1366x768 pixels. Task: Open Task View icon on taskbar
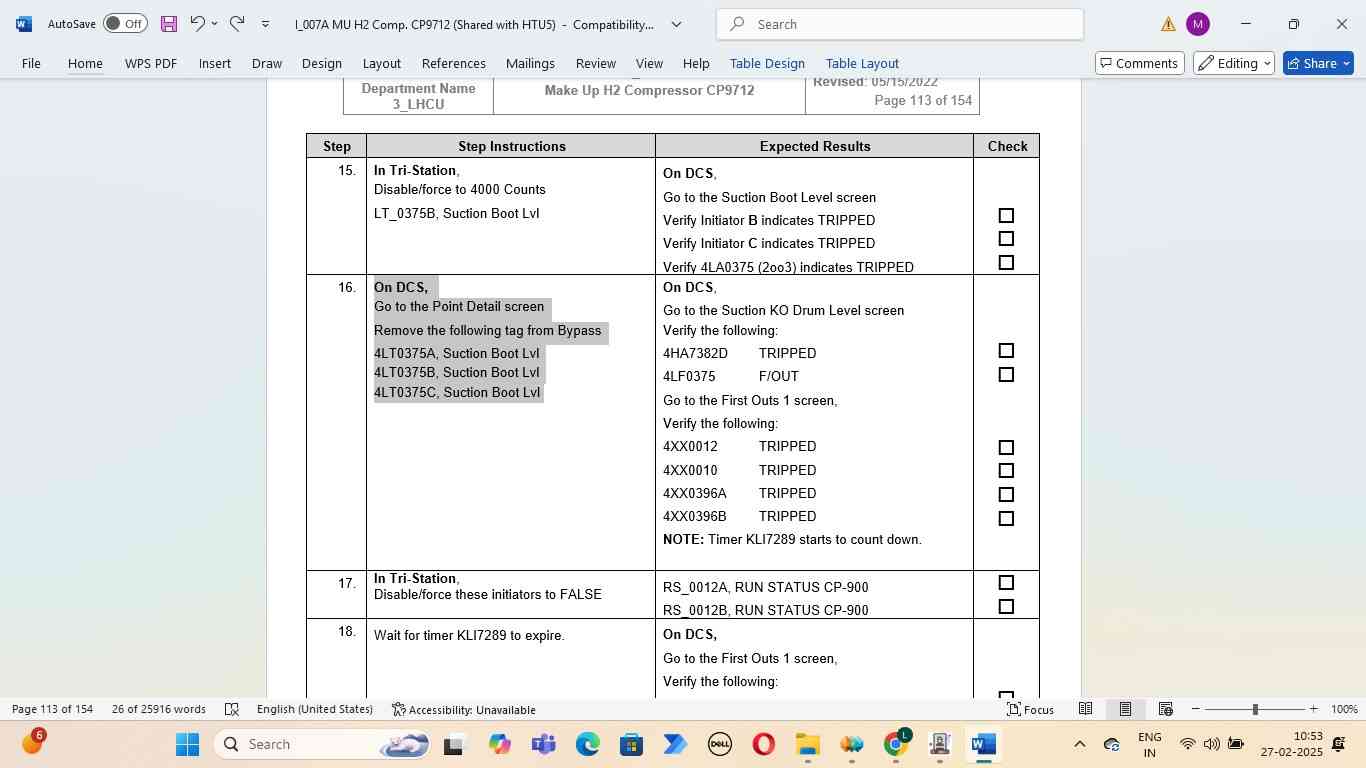click(x=455, y=744)
